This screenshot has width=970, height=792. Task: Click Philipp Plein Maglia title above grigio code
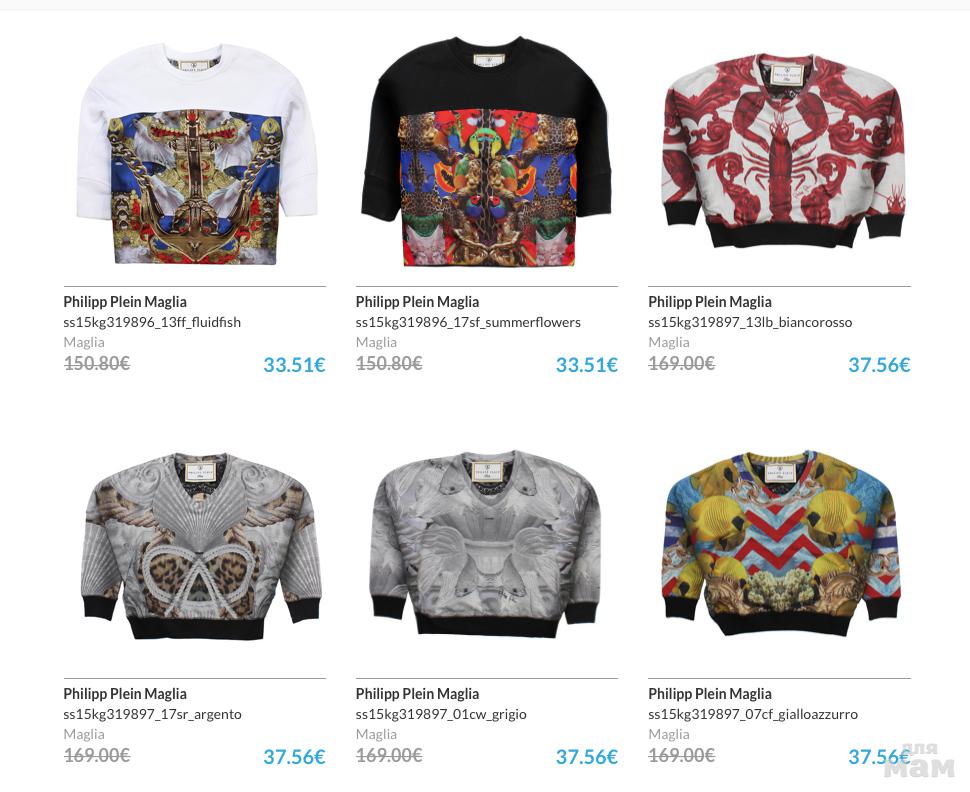pyautogui.click(x=418, y=694)
